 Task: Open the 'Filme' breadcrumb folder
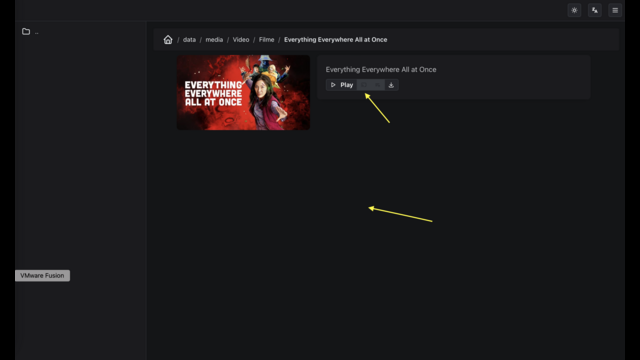[267, 40]
